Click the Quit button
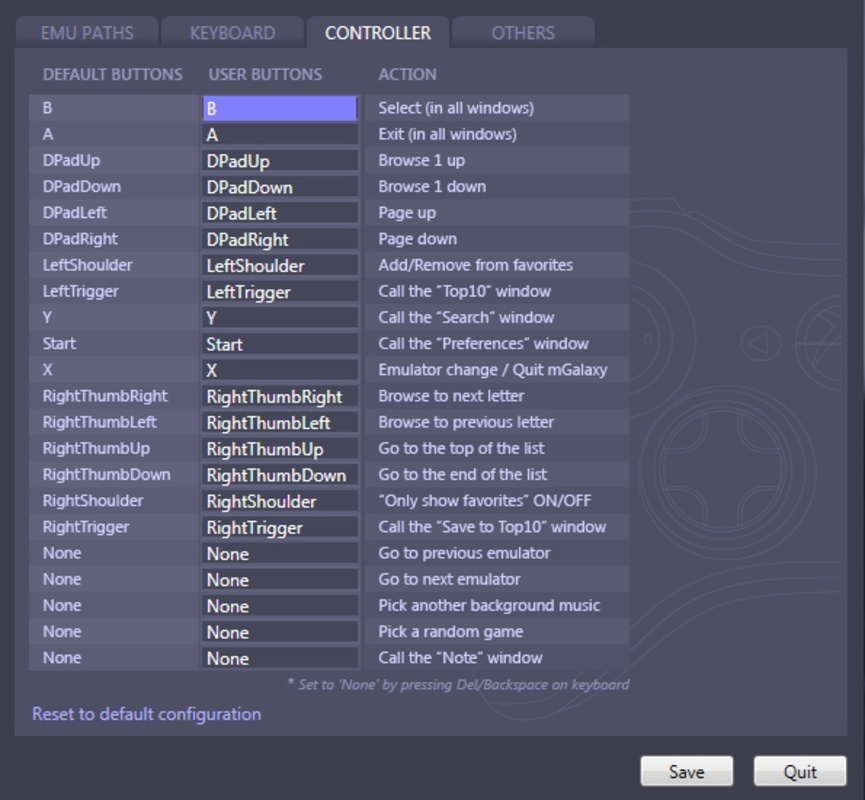 click(800, 771)
